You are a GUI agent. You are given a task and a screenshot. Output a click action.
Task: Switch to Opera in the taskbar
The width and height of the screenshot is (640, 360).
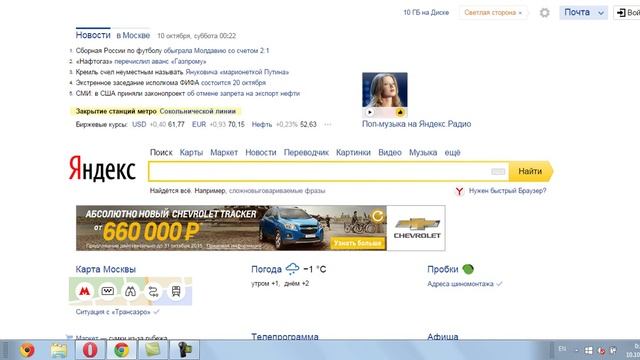90,350
